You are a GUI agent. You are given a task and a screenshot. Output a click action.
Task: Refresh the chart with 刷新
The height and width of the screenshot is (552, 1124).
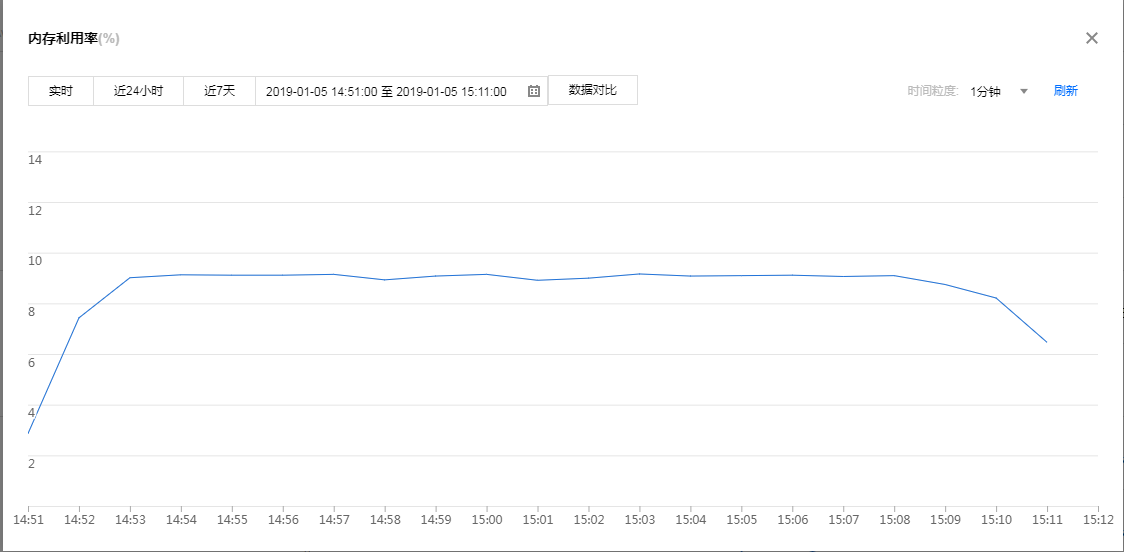click(x=1065, y=91)
